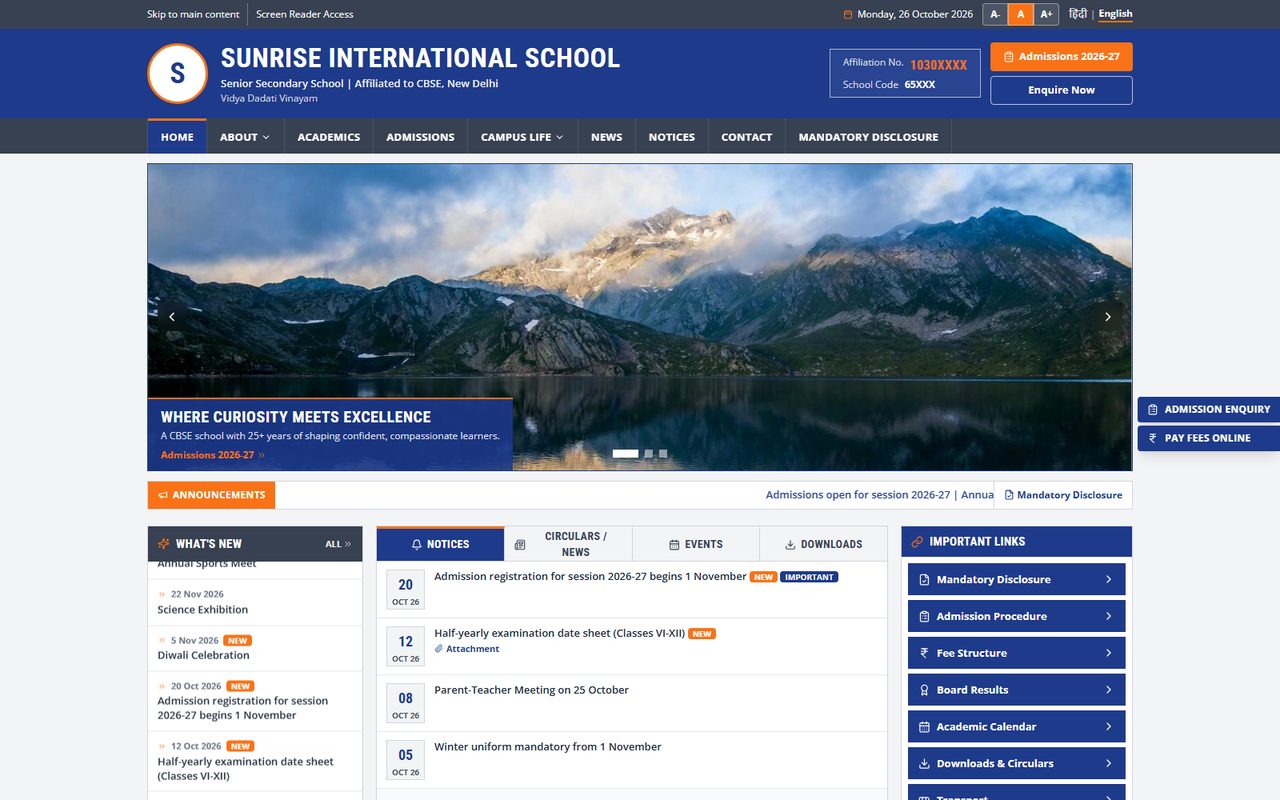Open the paperclip Attachment of the date sheet notice

click(x=467, y=649)
